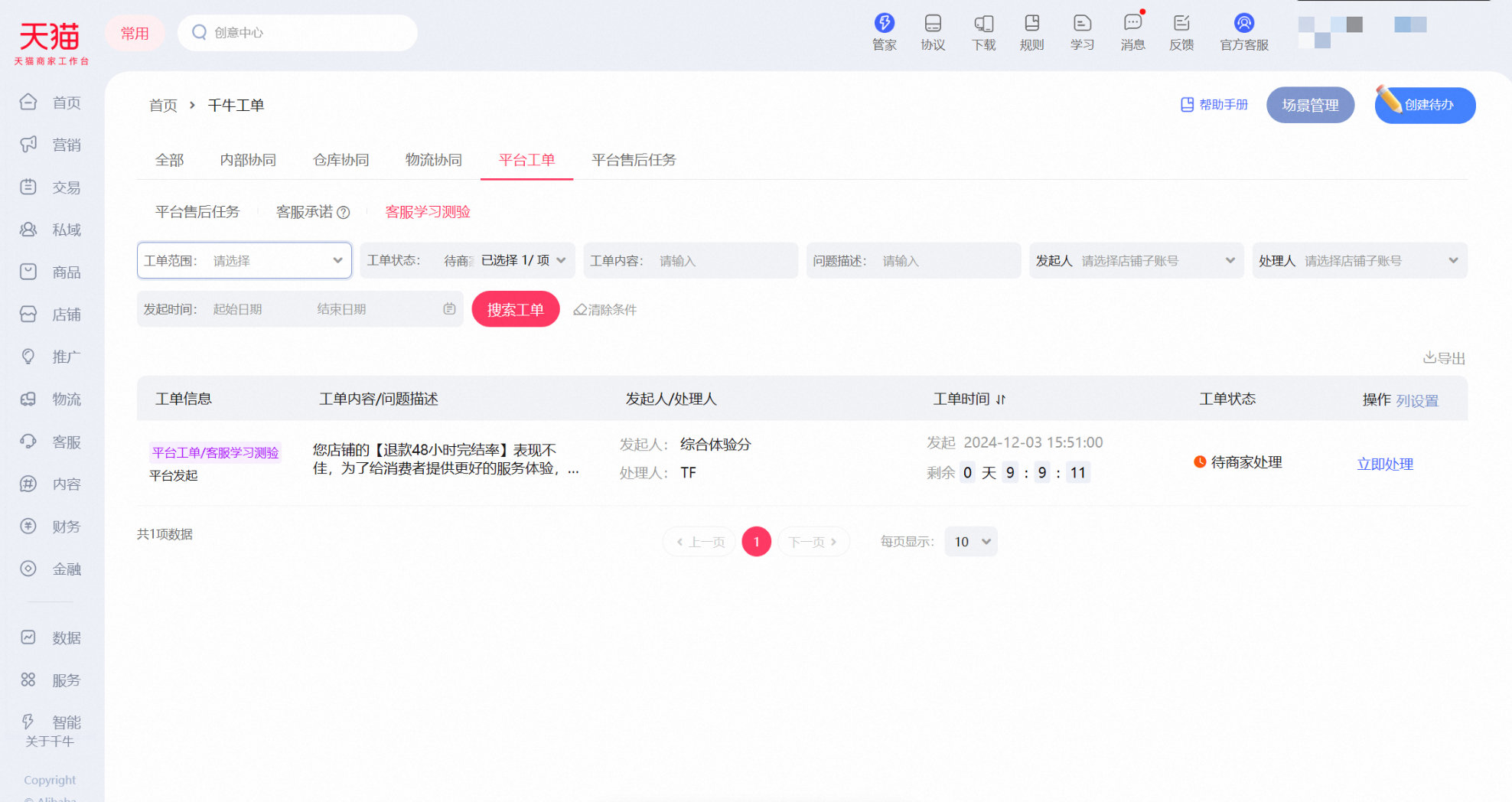Click the 工单内容 input field
Viewport: 1512px width, 802px height.
(691, 261)
